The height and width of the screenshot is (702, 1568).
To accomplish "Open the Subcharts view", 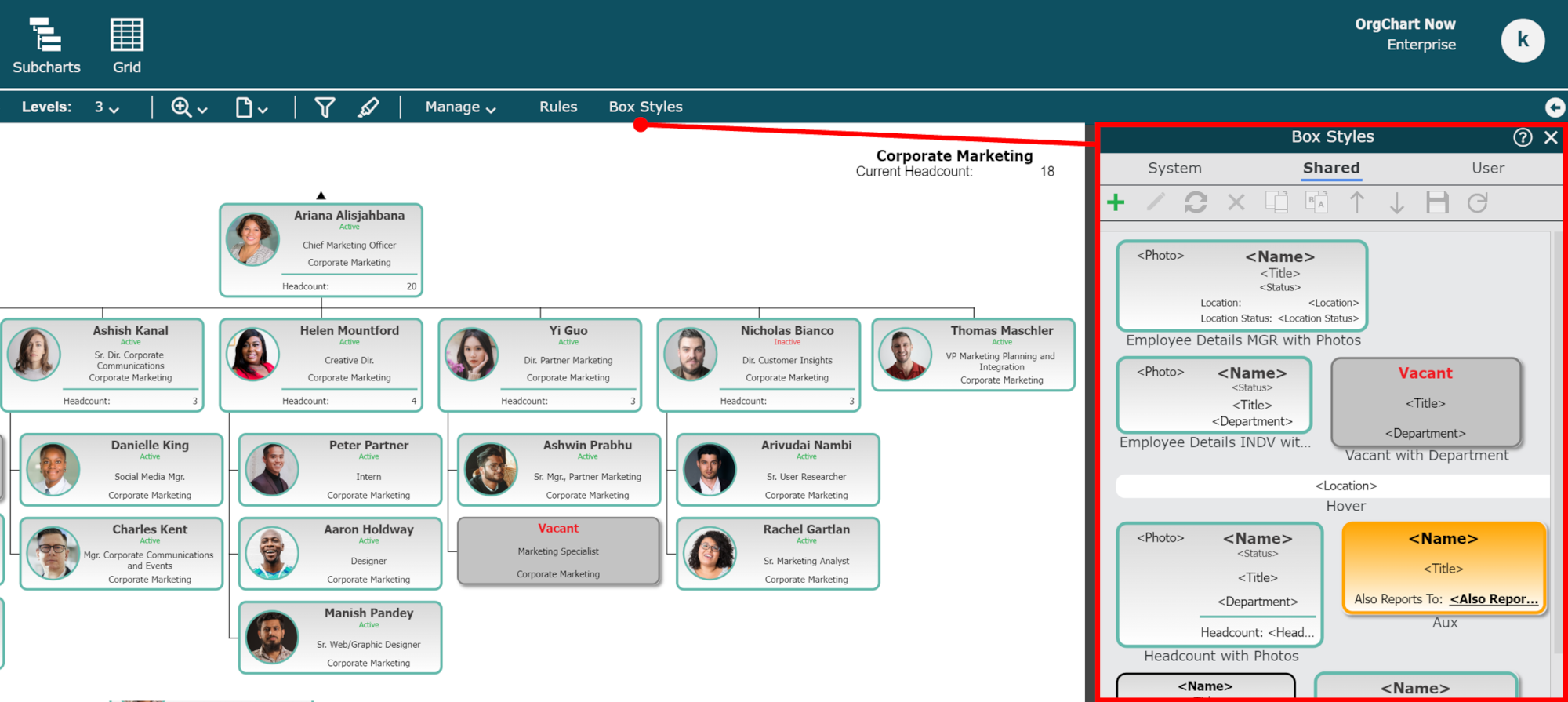I will [x=46, y=46].
